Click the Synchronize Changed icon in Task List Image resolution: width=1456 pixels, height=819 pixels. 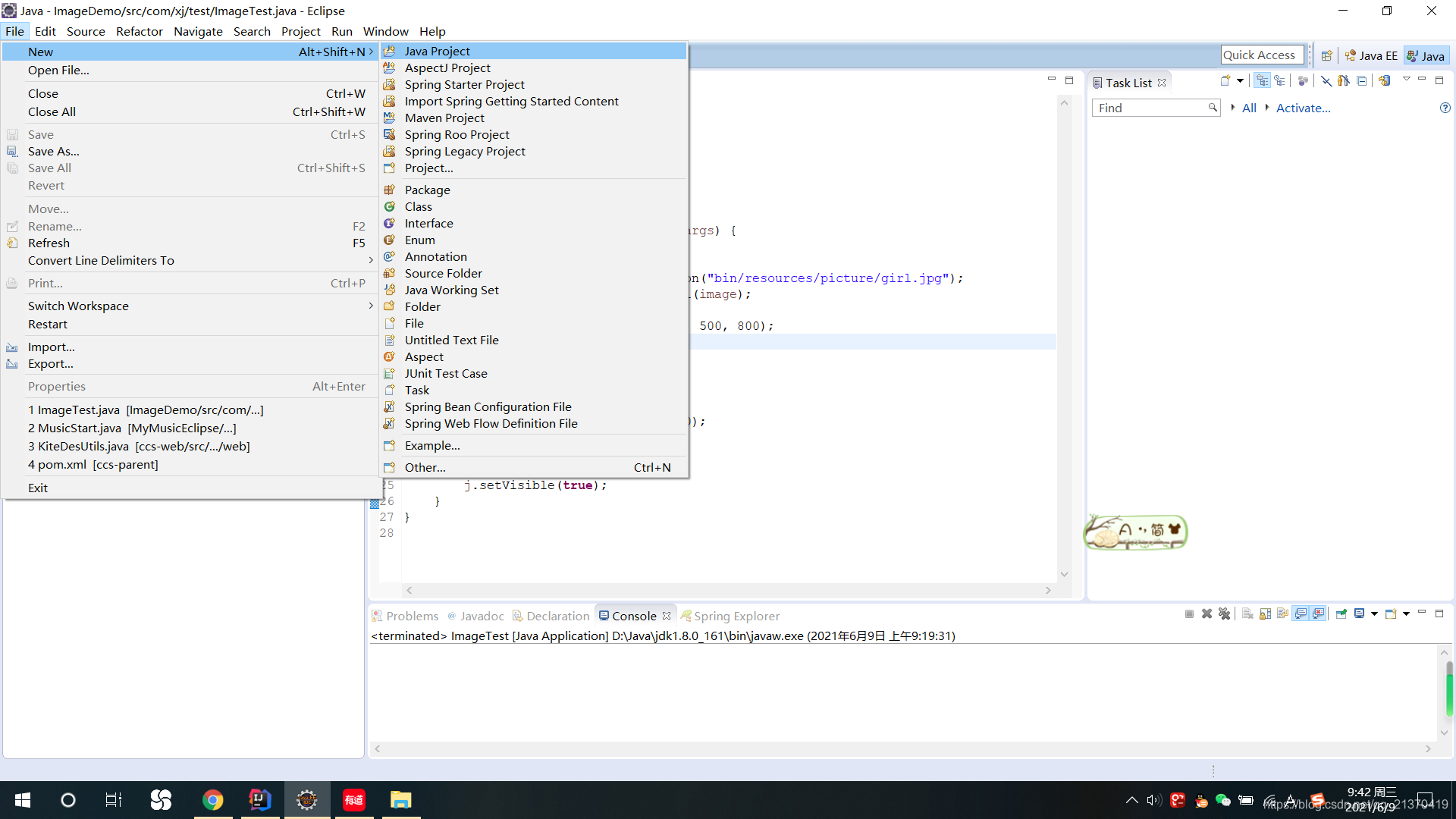(1385, 81)
